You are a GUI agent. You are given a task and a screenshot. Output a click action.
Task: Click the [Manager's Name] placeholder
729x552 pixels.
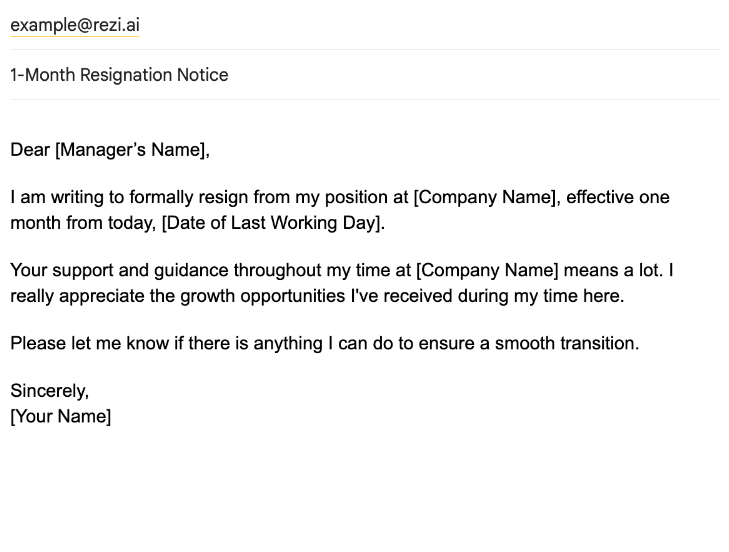click(132, 150)
